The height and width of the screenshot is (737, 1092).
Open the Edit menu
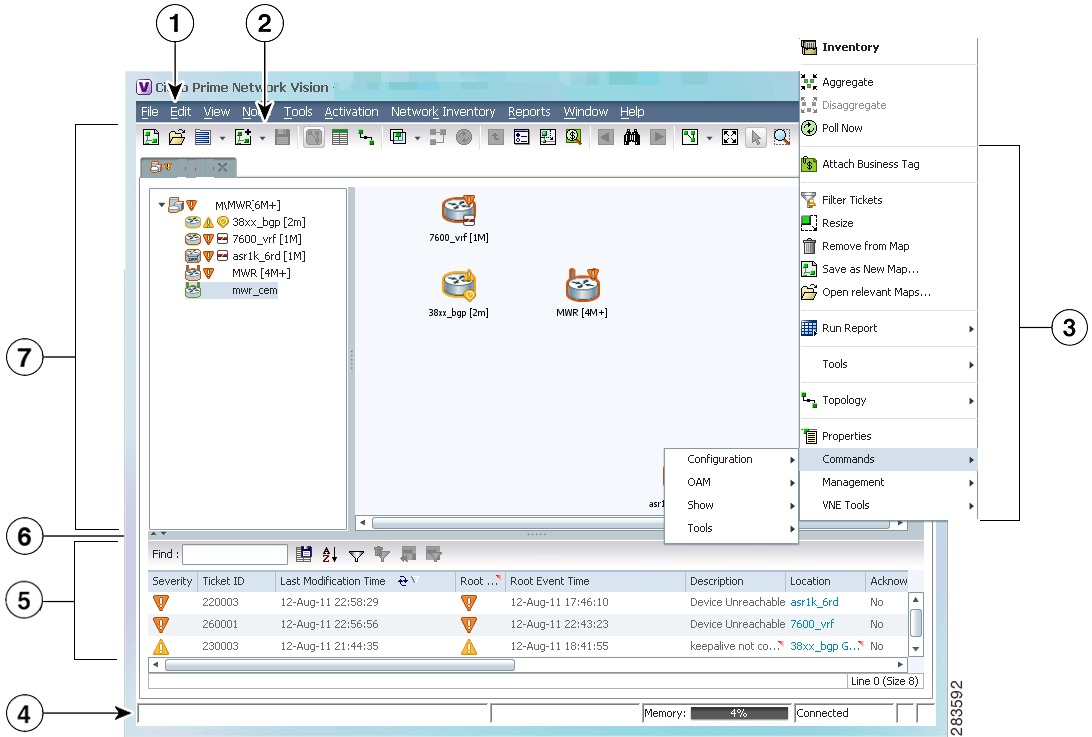click(x=180, y=111)
